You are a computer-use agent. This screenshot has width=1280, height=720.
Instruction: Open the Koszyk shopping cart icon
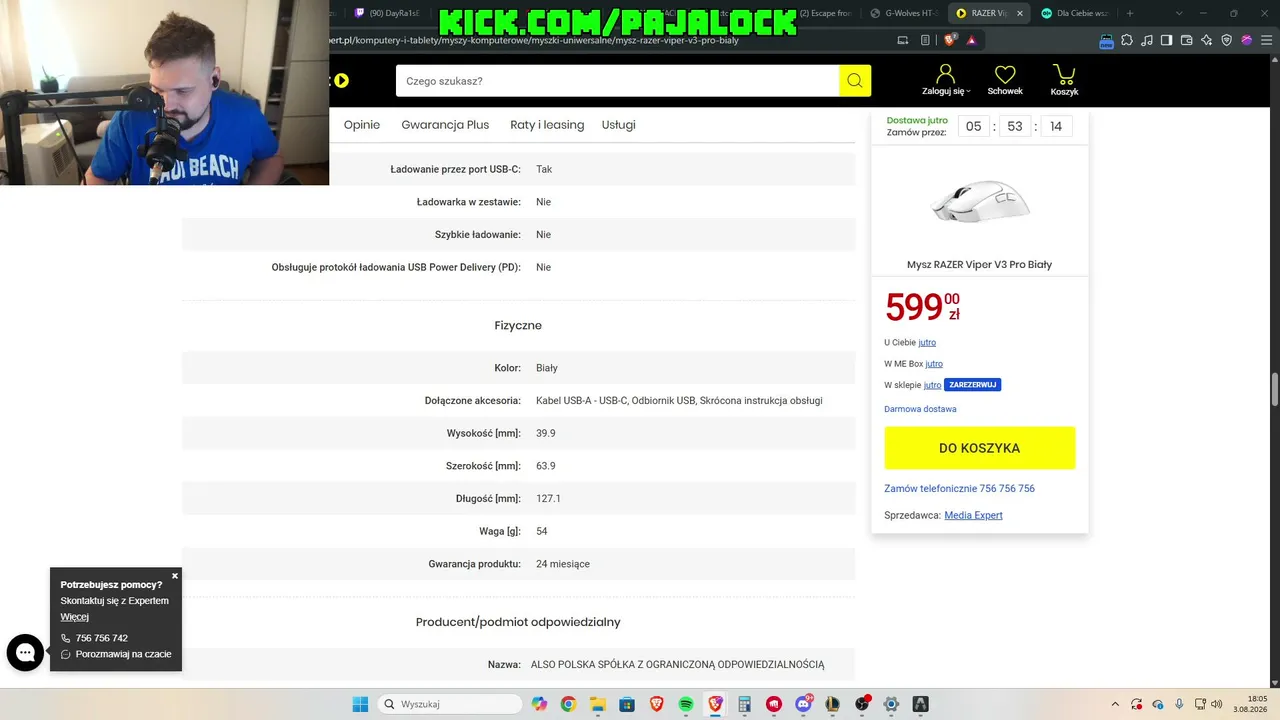(x=1064, y=80)
